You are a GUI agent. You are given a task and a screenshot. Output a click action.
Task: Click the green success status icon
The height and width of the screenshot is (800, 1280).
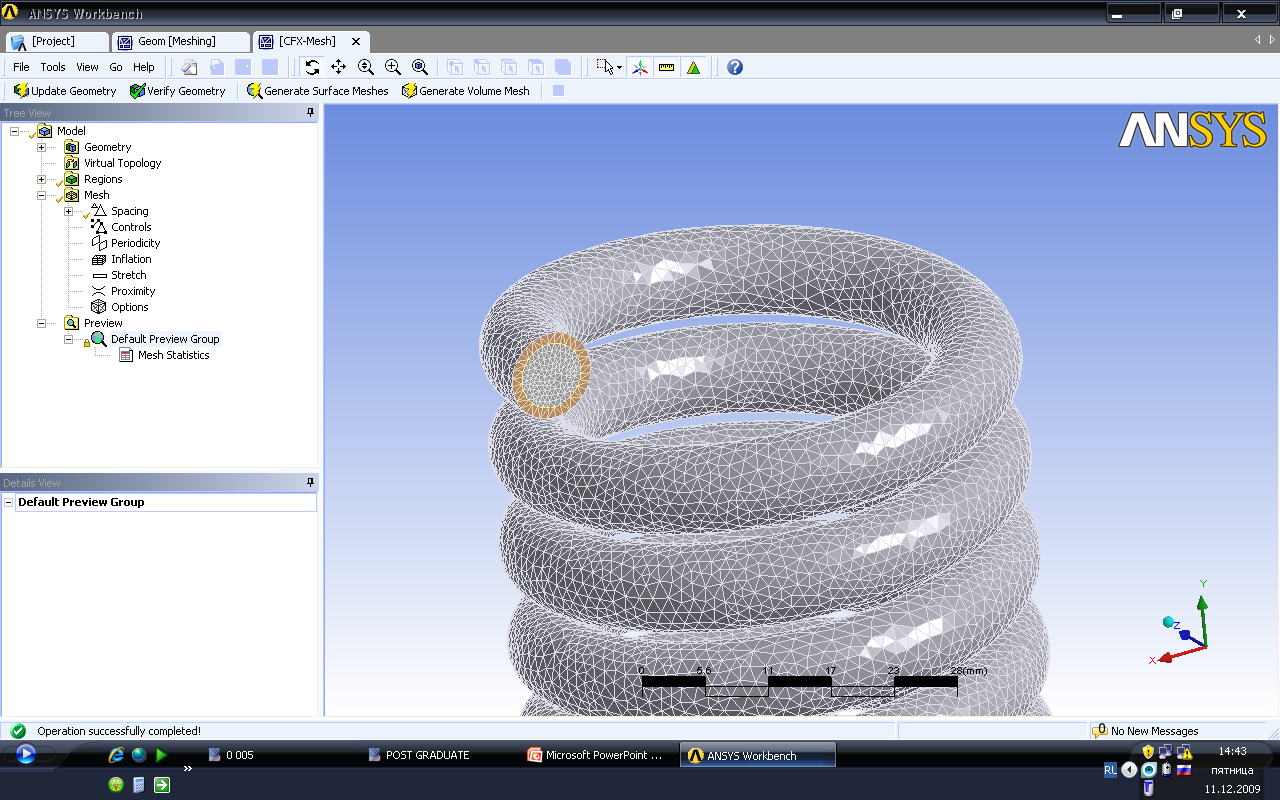point(18,731)
